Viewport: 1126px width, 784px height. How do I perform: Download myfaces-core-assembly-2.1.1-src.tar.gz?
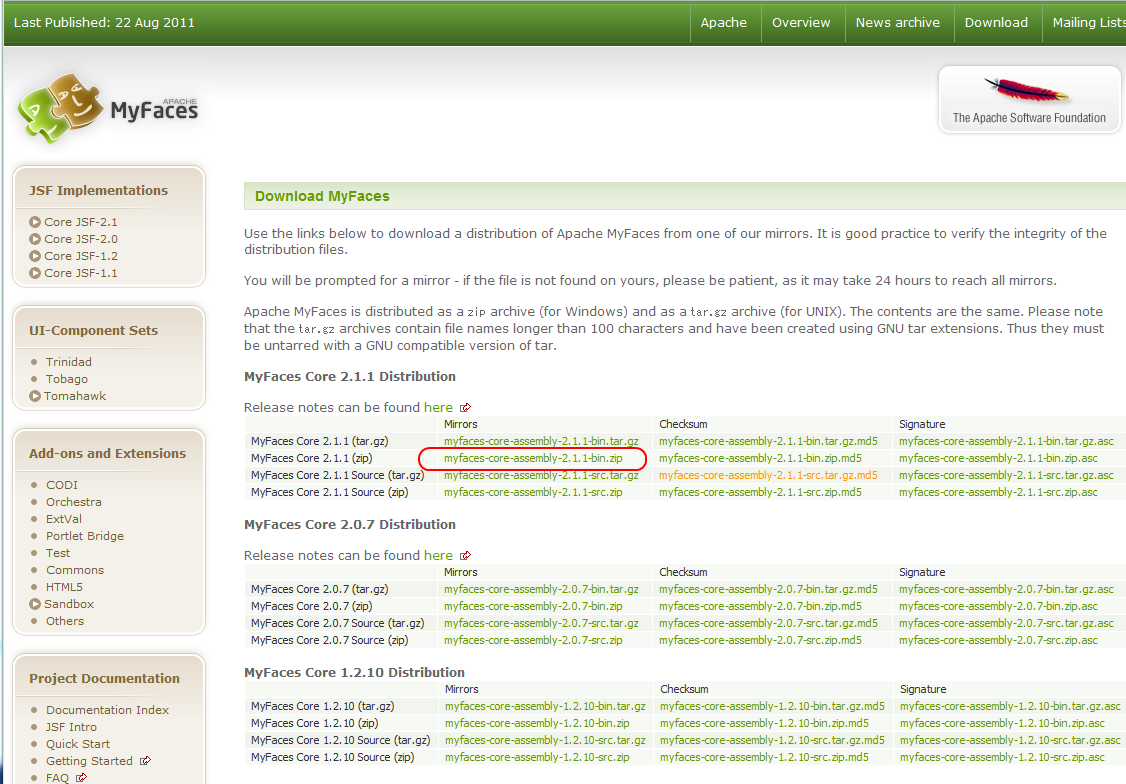(x=541, y=475)
